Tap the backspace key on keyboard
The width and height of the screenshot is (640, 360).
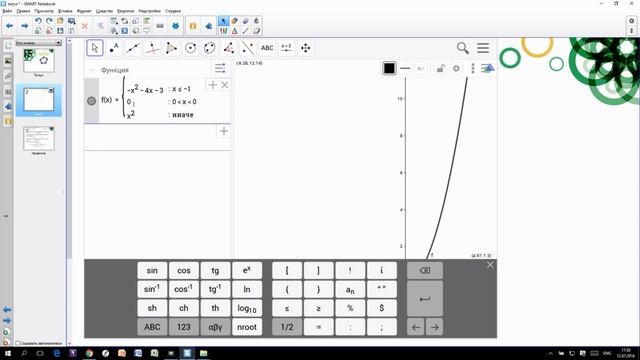(425, 271)
